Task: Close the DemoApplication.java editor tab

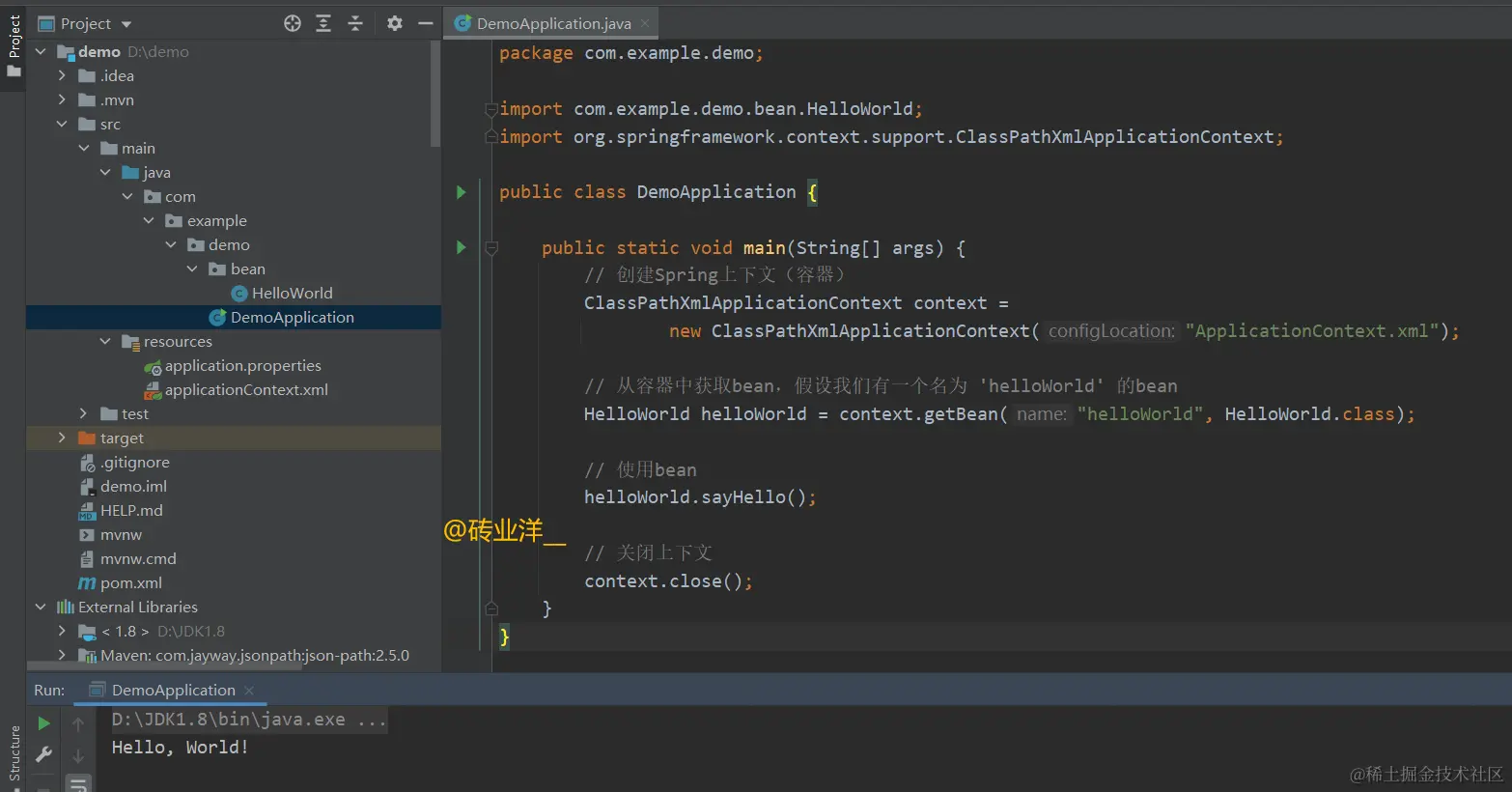Action: 645,23
